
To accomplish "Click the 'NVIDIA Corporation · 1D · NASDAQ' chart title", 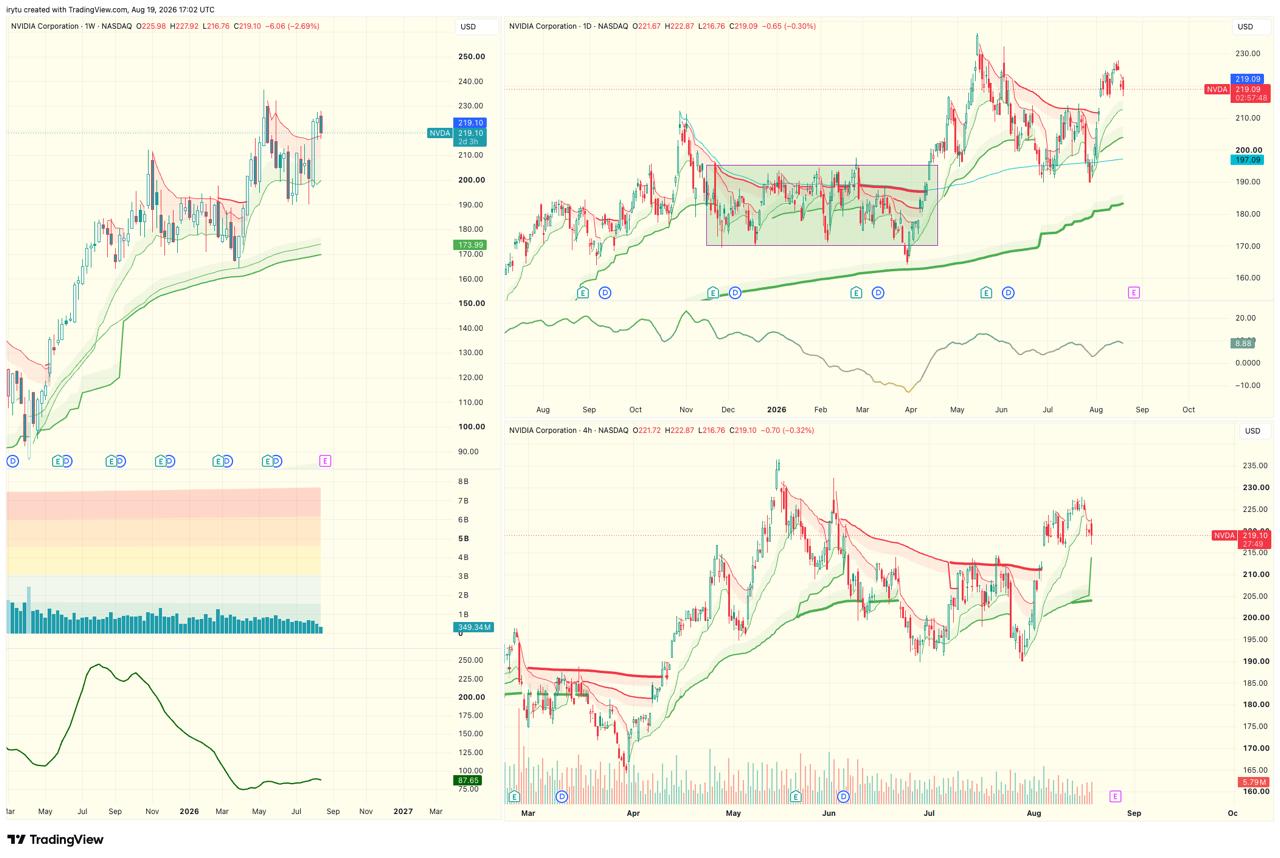I will (x=568, y=26).
